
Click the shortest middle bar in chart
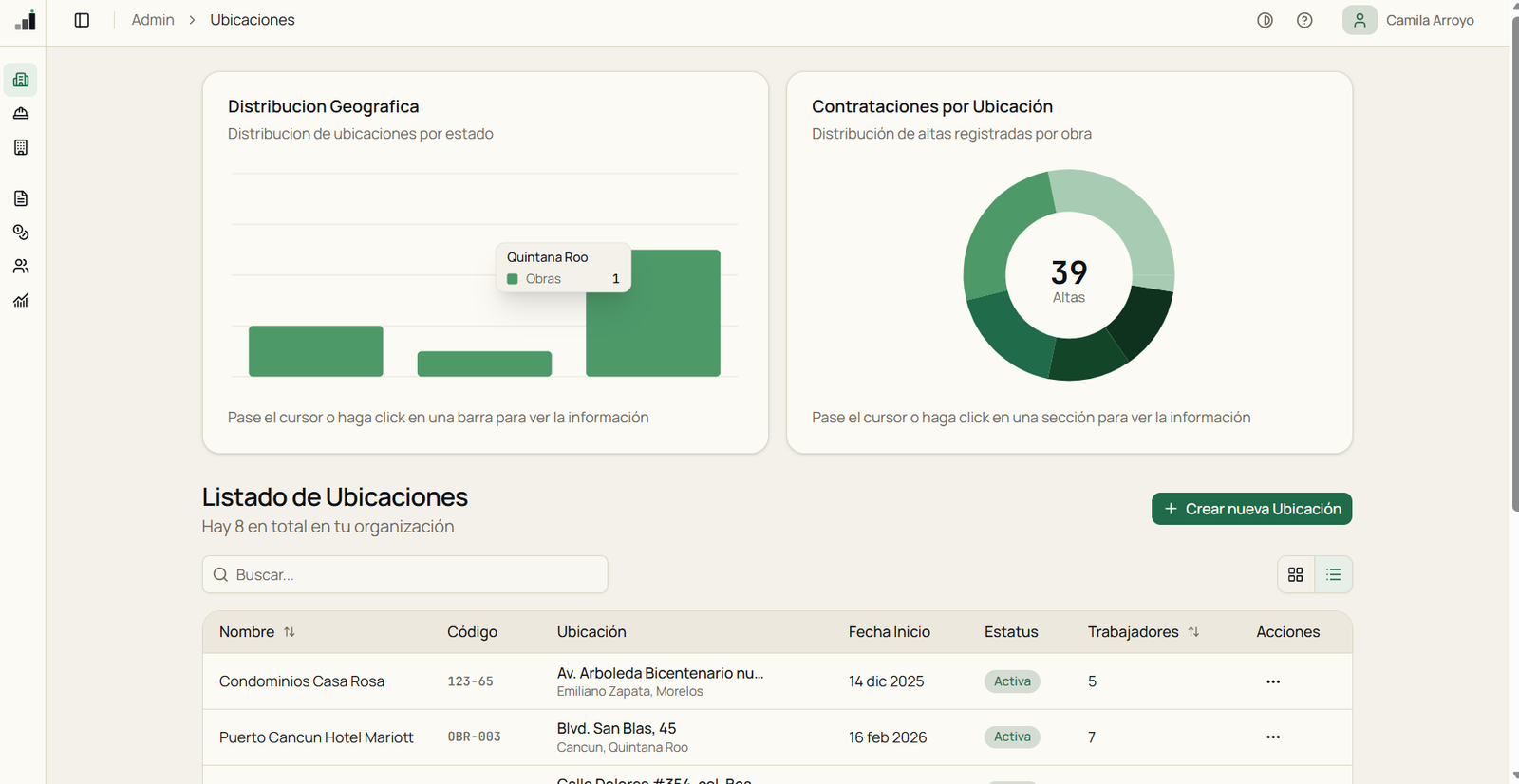pos(484,364)
